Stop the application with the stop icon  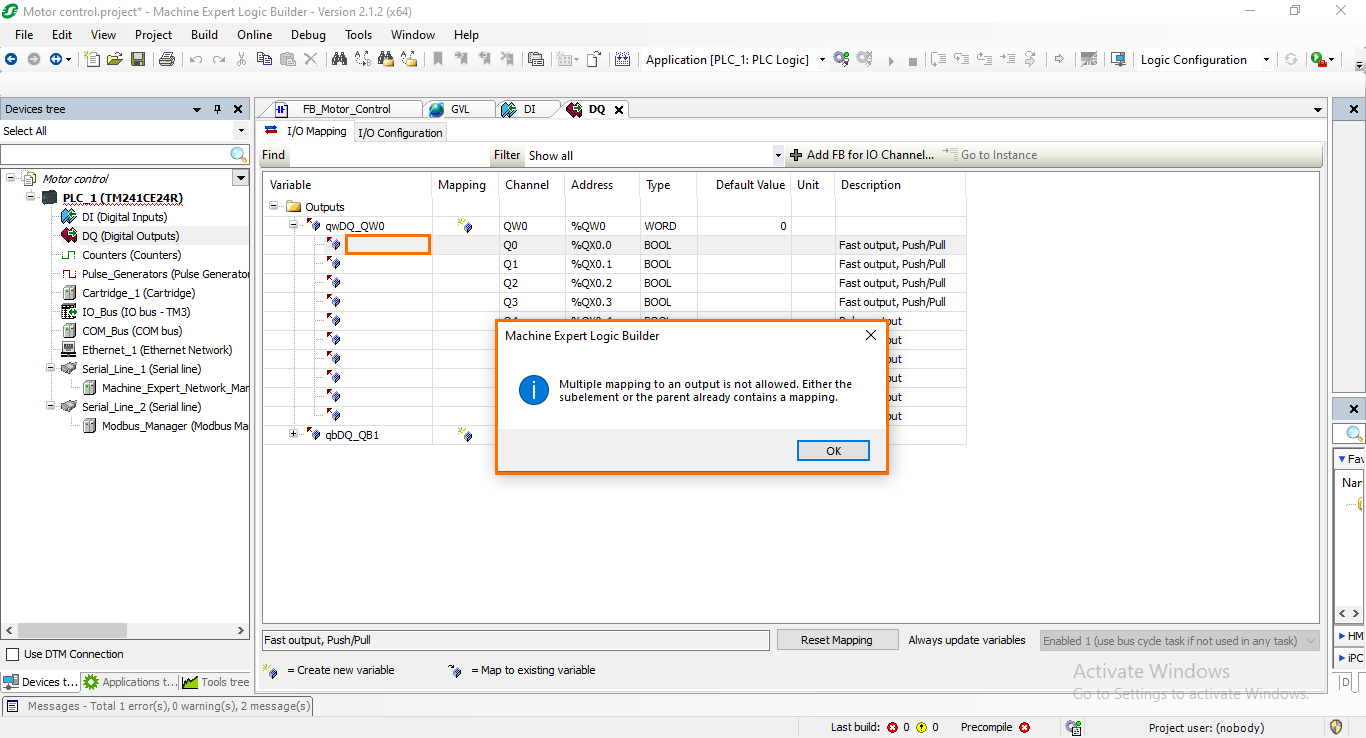912,60
